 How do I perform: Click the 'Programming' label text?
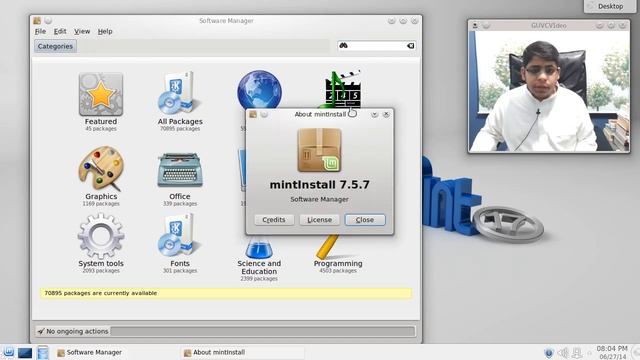pyautogui.click(x=338, y=263)
